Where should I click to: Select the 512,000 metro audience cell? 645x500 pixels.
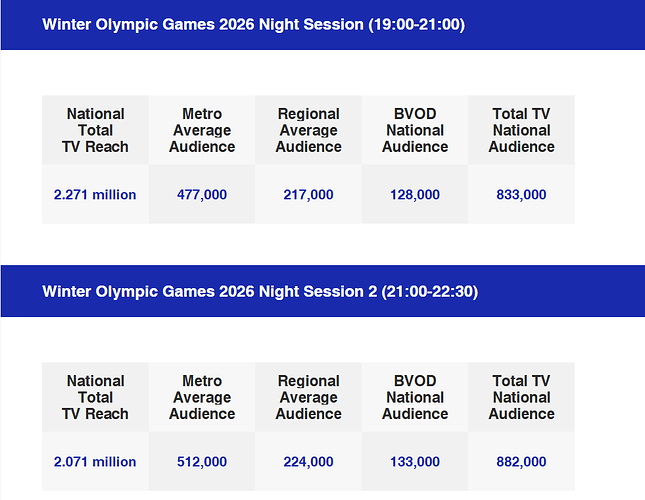202,461
